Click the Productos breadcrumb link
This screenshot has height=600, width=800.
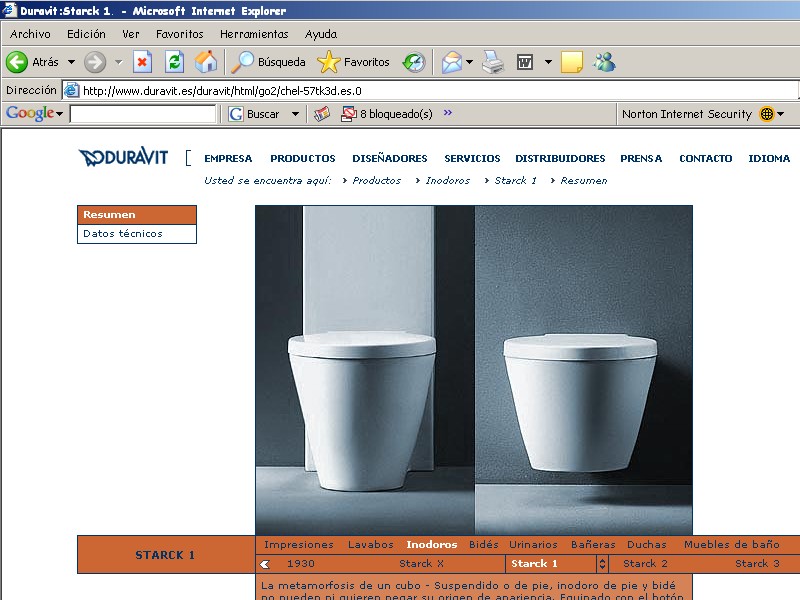pyautogui.click(x=377, y=181)
